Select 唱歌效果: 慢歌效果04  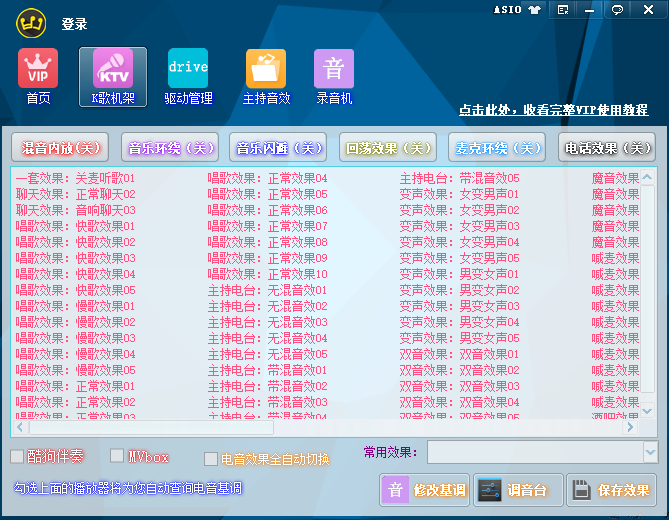click(x=75, y=354)
